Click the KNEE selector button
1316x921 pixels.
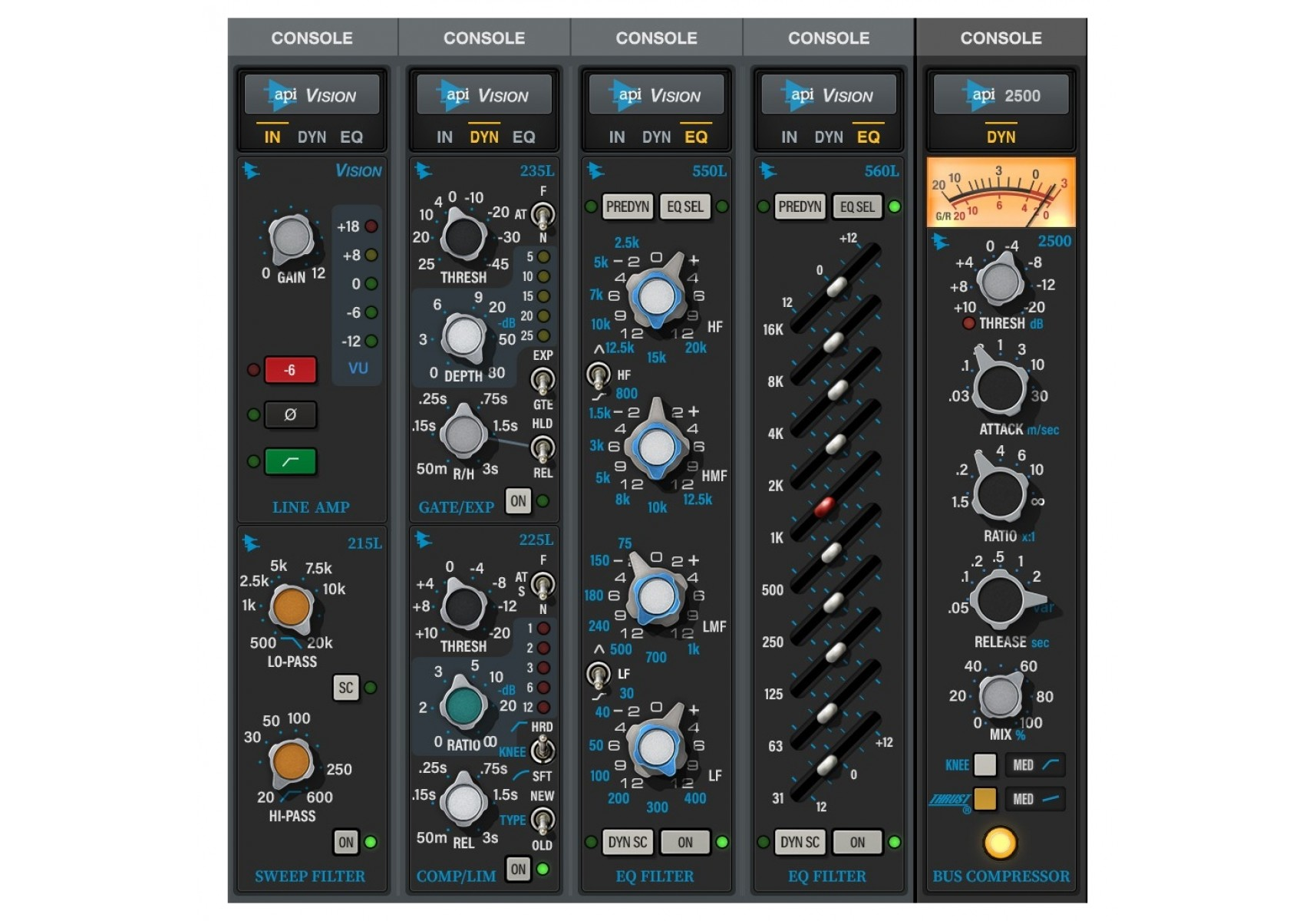(985, 764)
